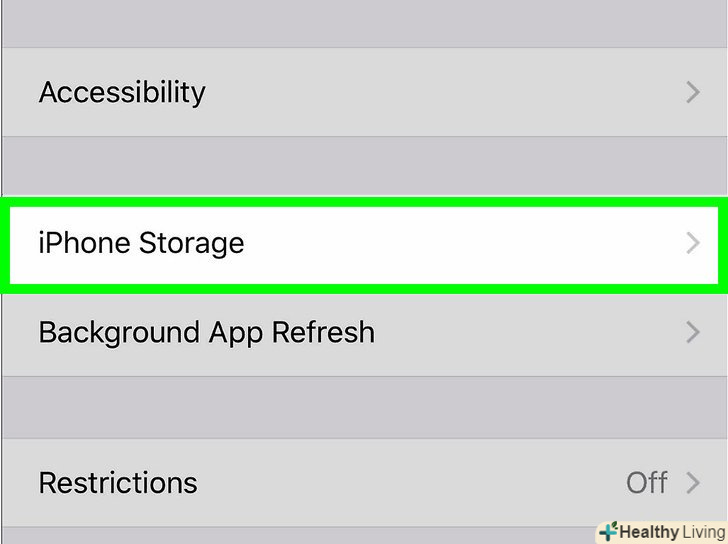
Task: Click the partially visible row at the very top
Action: pos(364,20)
